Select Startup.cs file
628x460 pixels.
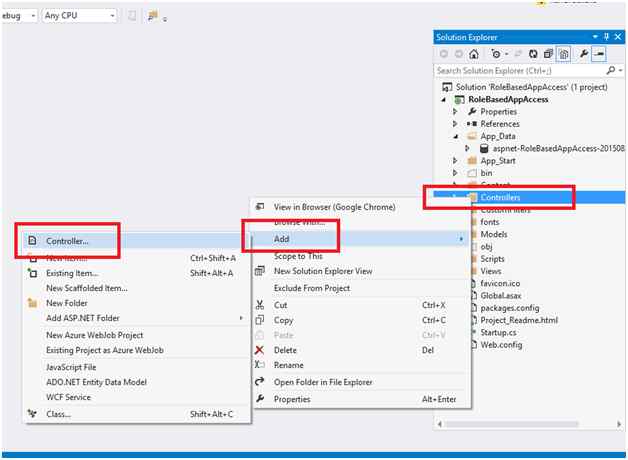pos(498,333)
